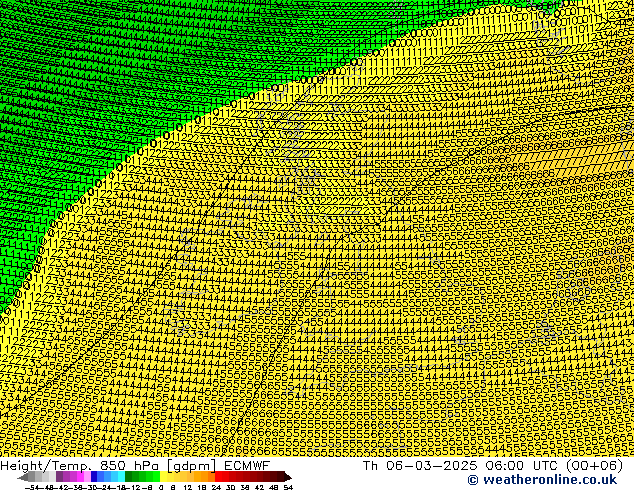Click the weatheronline.co.uk copyright link
634x490 pixels.
tap(542, 480)
